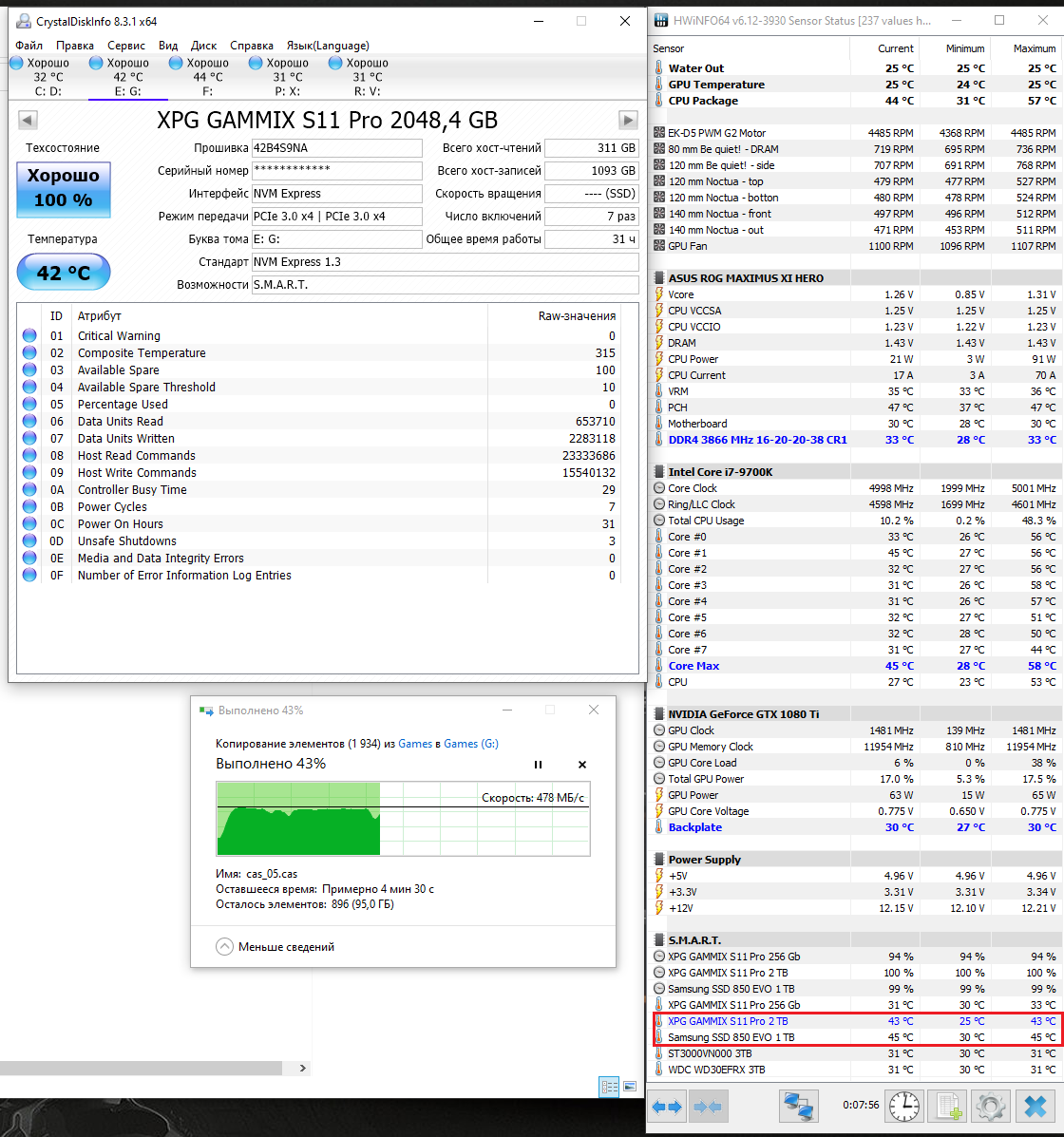The width and height of the screenshot is (1064, 1137).
Task: Select the Data Units Written row
Action: point(320,439)
